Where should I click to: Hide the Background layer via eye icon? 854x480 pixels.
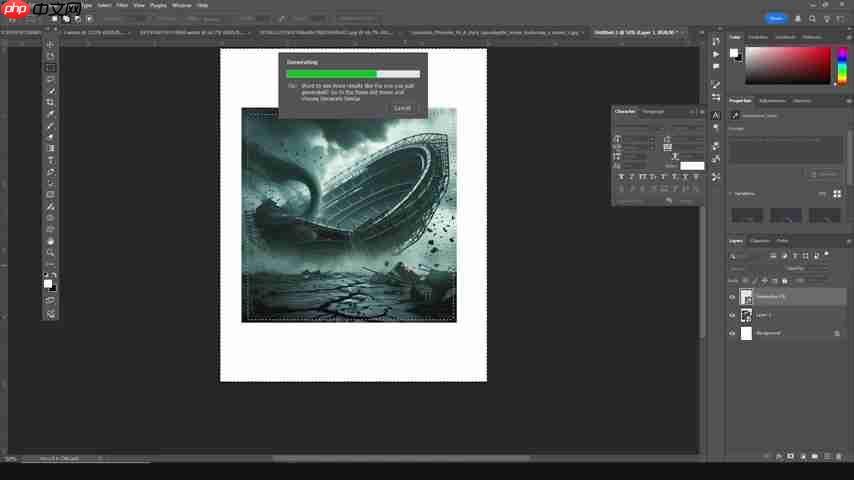(x=732, y=333)
